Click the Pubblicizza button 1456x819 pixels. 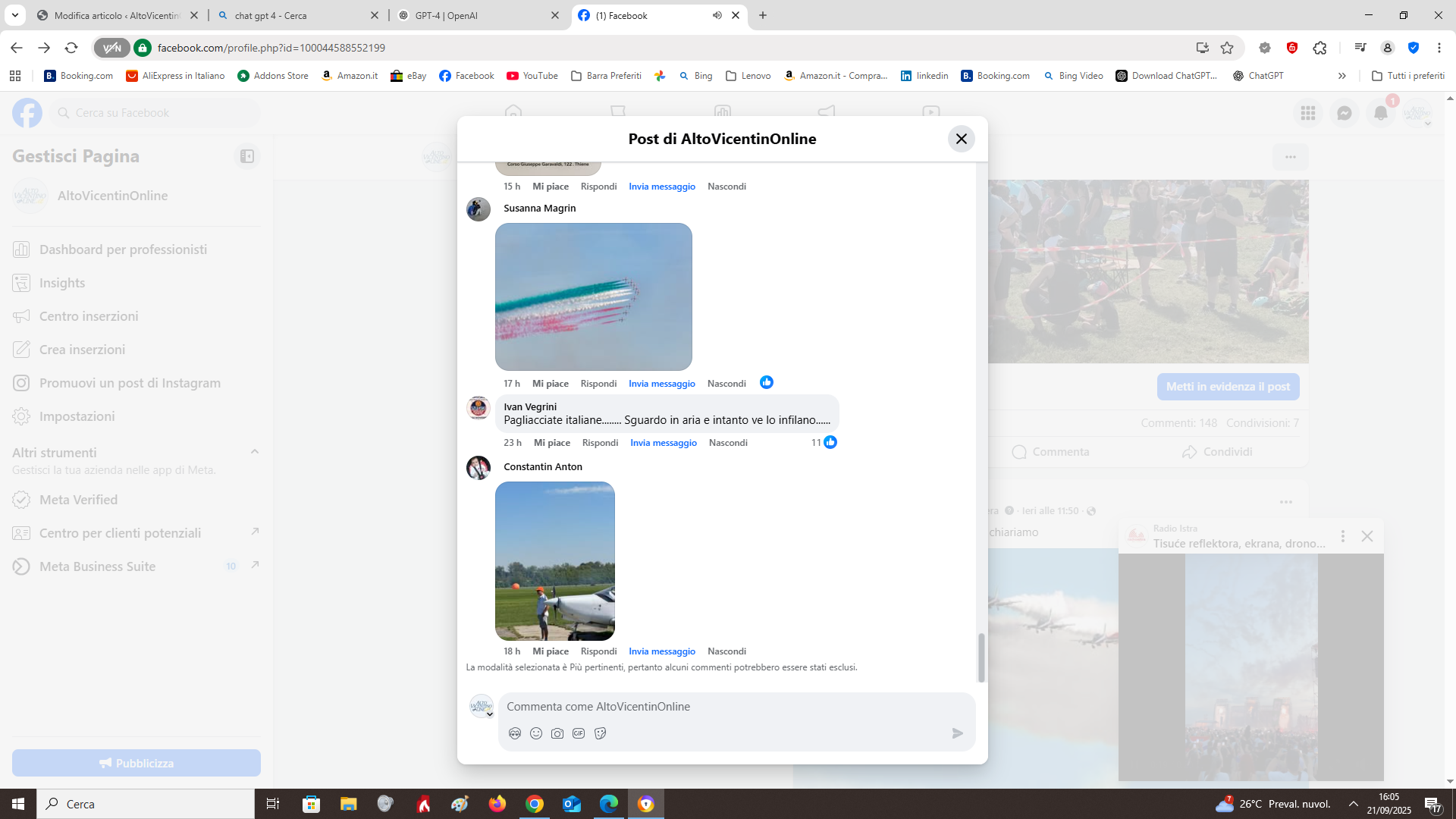[136, 763]
